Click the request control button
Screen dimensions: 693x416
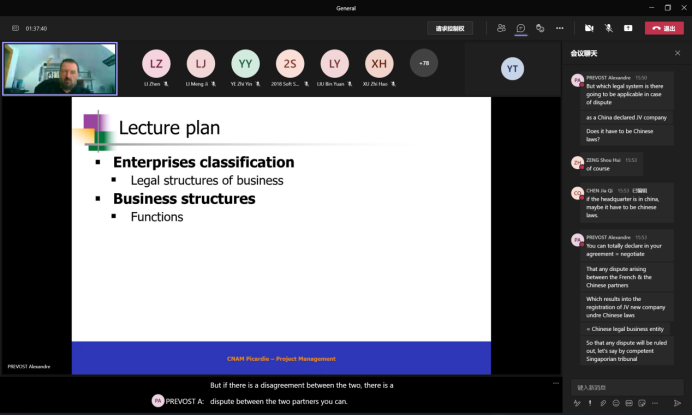(450, 28)
